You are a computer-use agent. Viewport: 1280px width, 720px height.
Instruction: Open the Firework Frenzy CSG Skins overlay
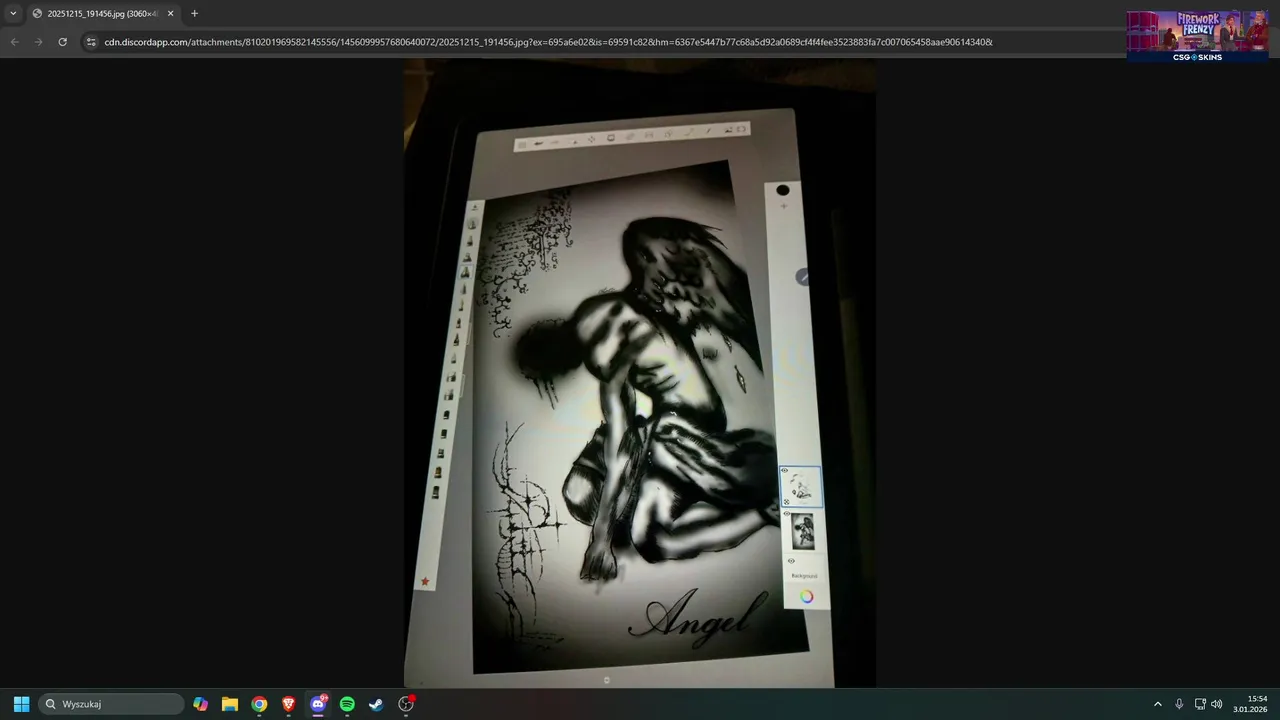tap(1197, 36)
